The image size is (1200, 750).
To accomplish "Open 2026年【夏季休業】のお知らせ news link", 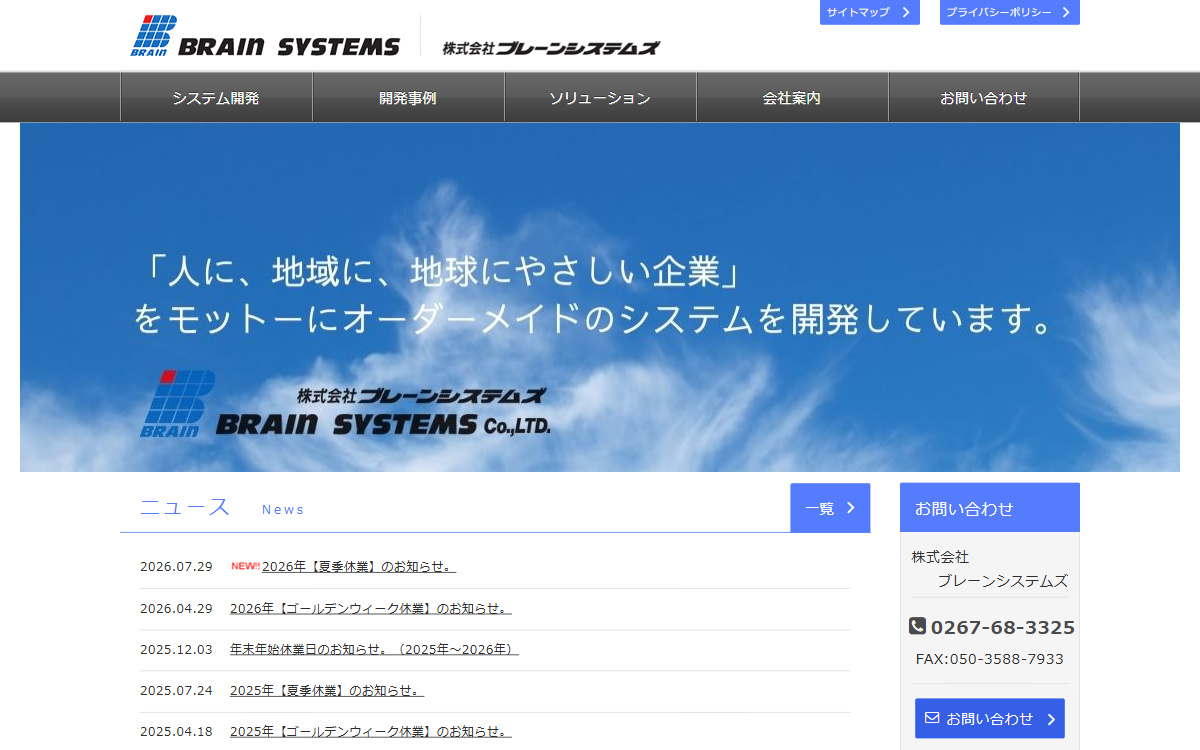I will coord(359,567).
